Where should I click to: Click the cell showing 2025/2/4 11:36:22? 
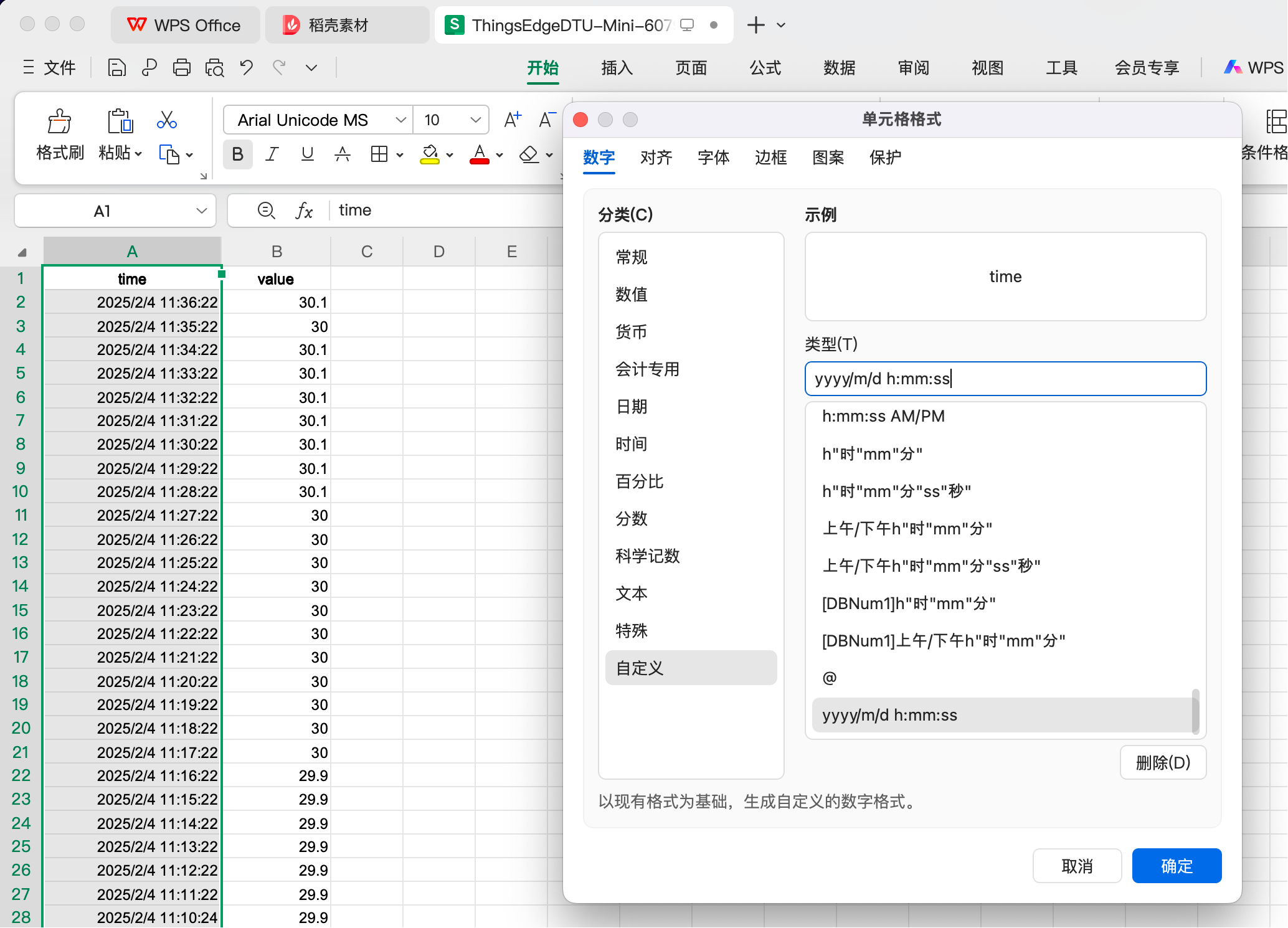[x=132, y=302]
